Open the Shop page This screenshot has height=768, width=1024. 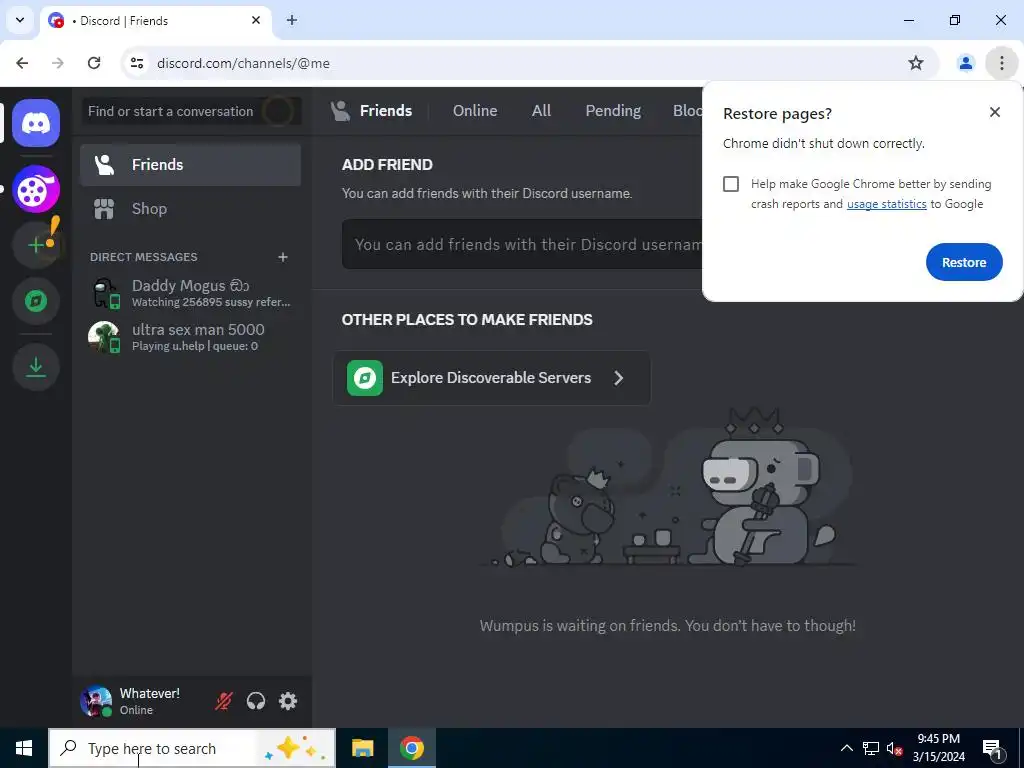click(x=190, y=209)
